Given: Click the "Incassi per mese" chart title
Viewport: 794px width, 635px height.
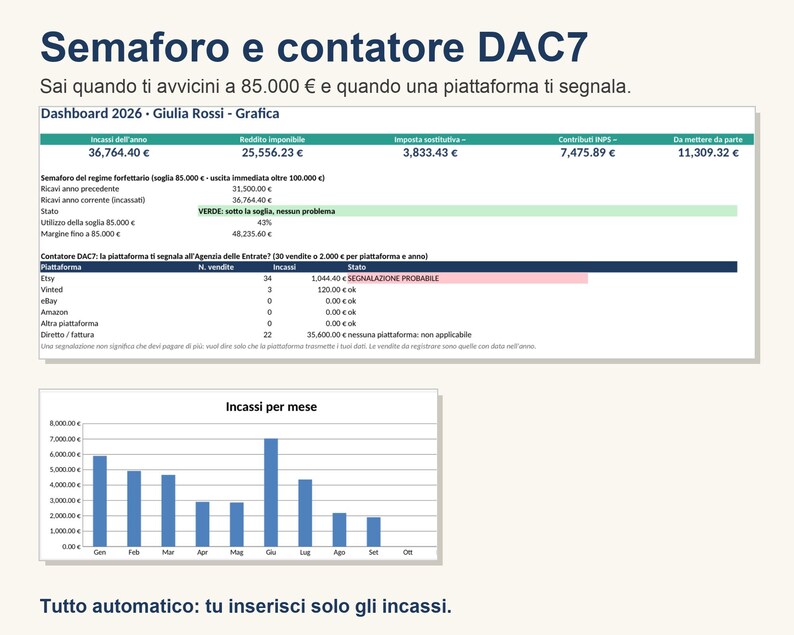Looking at the screenshot, I should (x=271, y=407).
